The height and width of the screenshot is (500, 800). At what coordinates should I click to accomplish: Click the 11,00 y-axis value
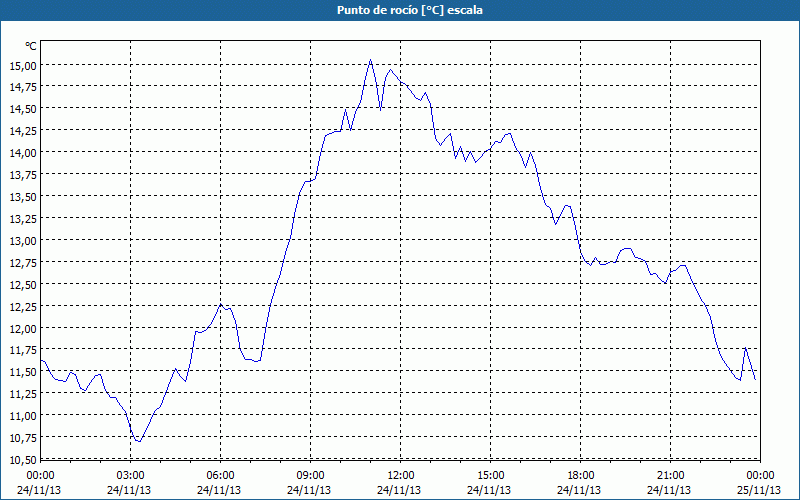point(23,415)
